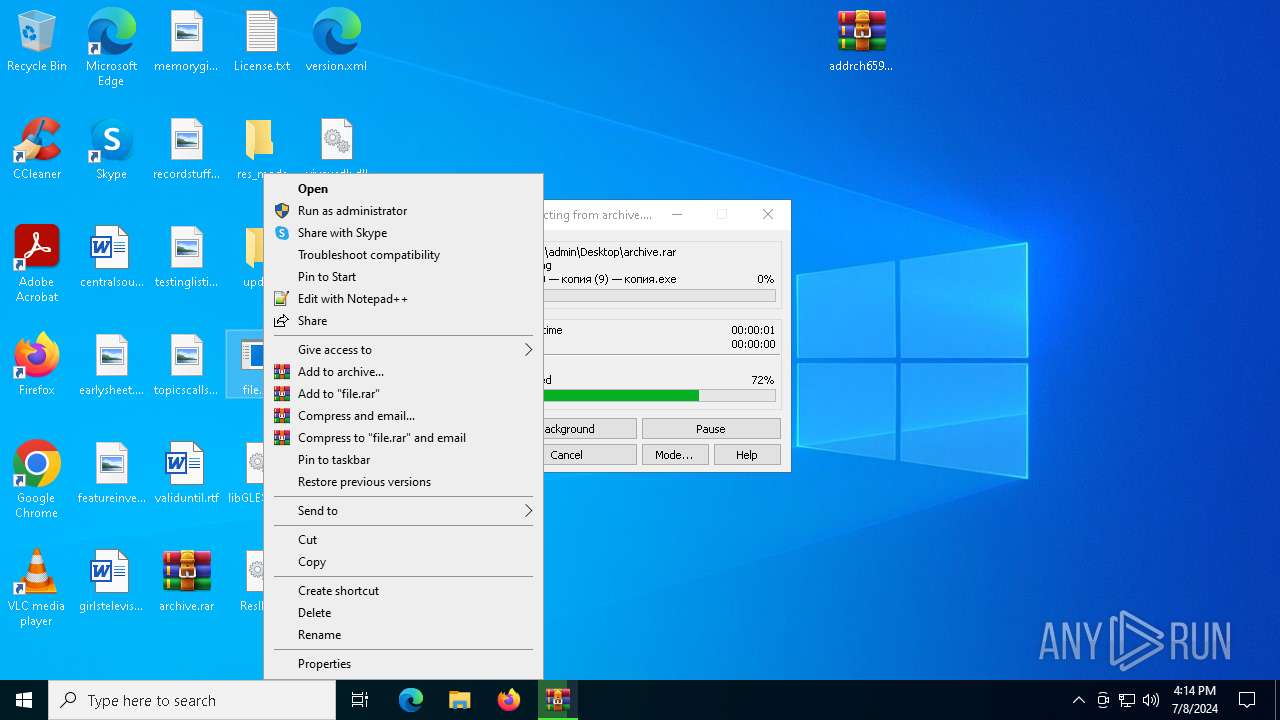Select the centralsou... Word document icon
The image size is (1280, 720).
point(111,258)
